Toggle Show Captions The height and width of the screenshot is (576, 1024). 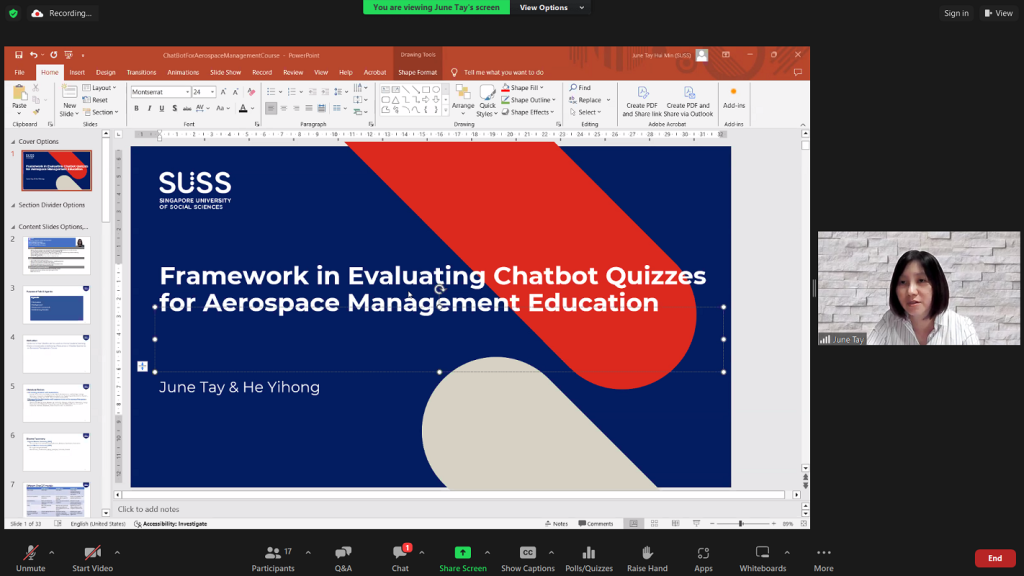[x=527, y=553]
